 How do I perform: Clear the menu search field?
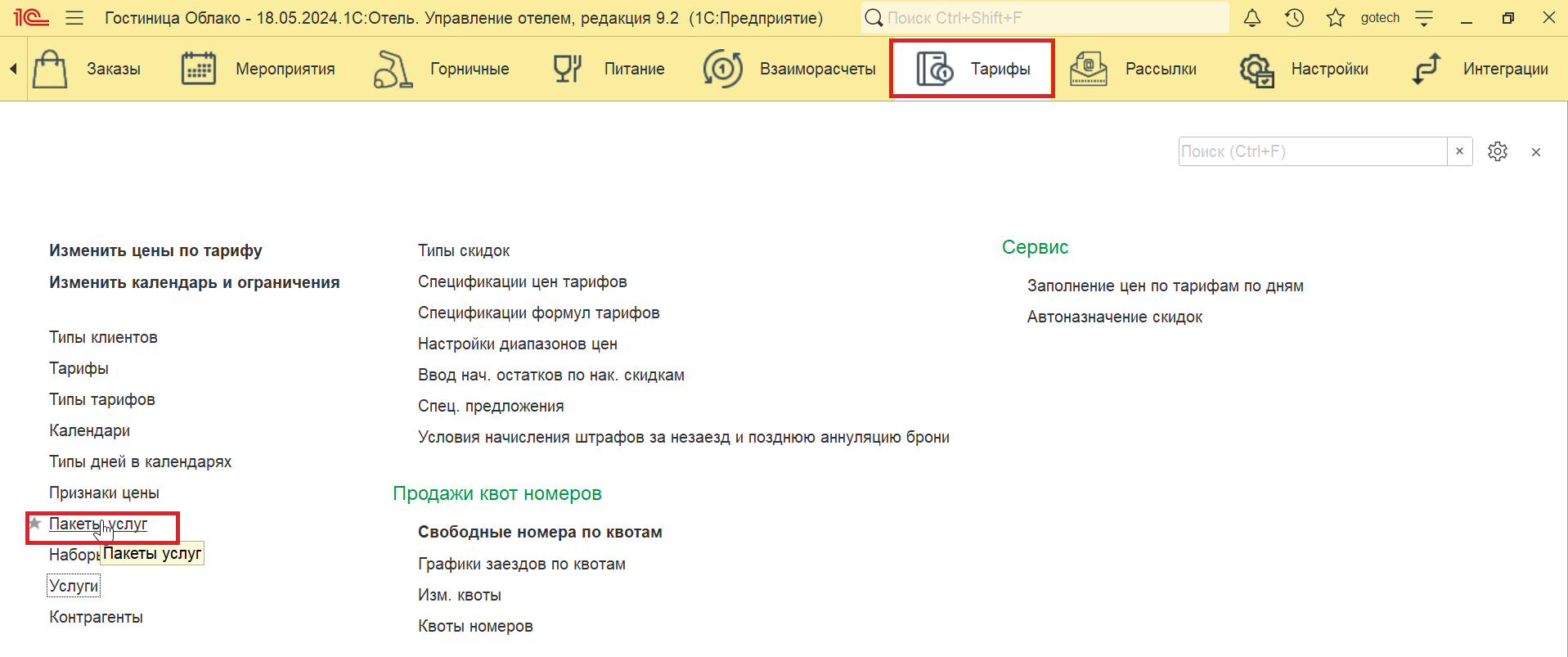tap(1460, 151)
